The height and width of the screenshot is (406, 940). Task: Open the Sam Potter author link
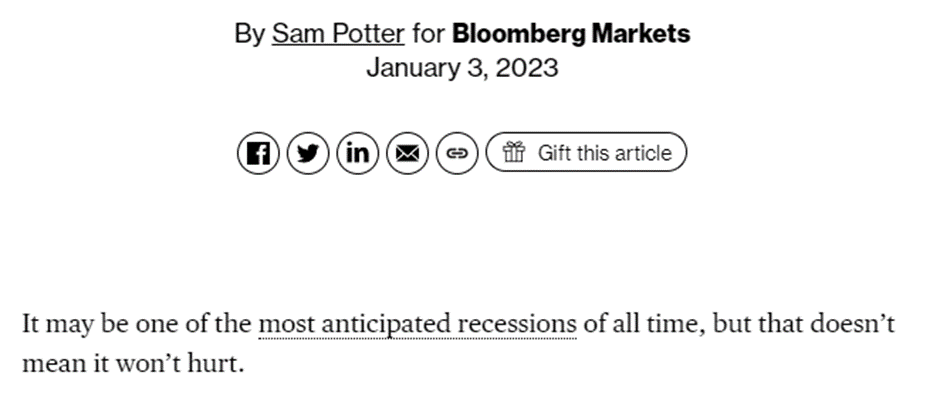pyautogui.click(x=338, y=34)
